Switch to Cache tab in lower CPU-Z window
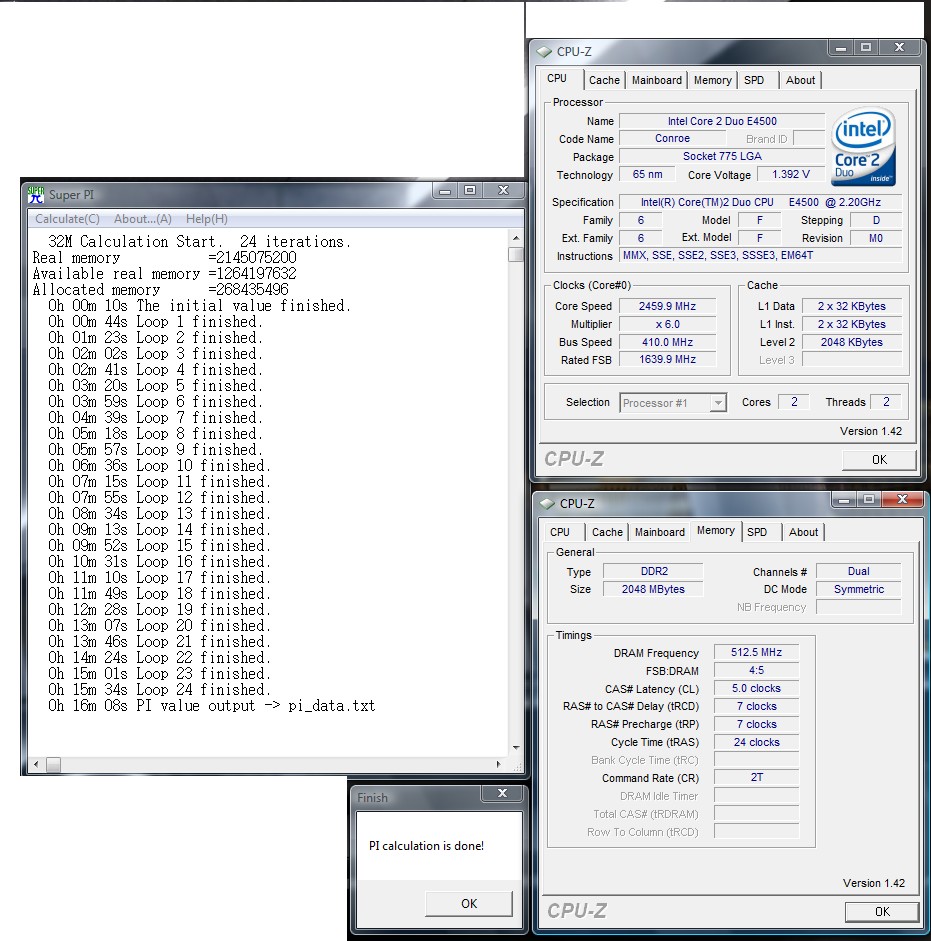Screen dimensions: 931x941 (x=607, y=532)
